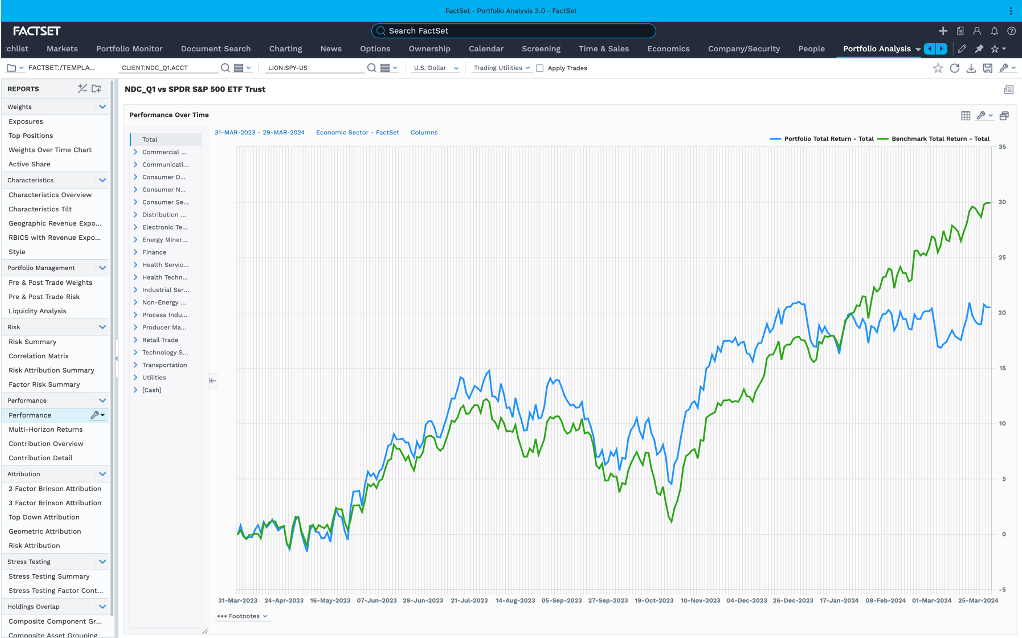The image size is (1022, 638).
Task: Click the wrench next to Performance report
Action: 97,415
